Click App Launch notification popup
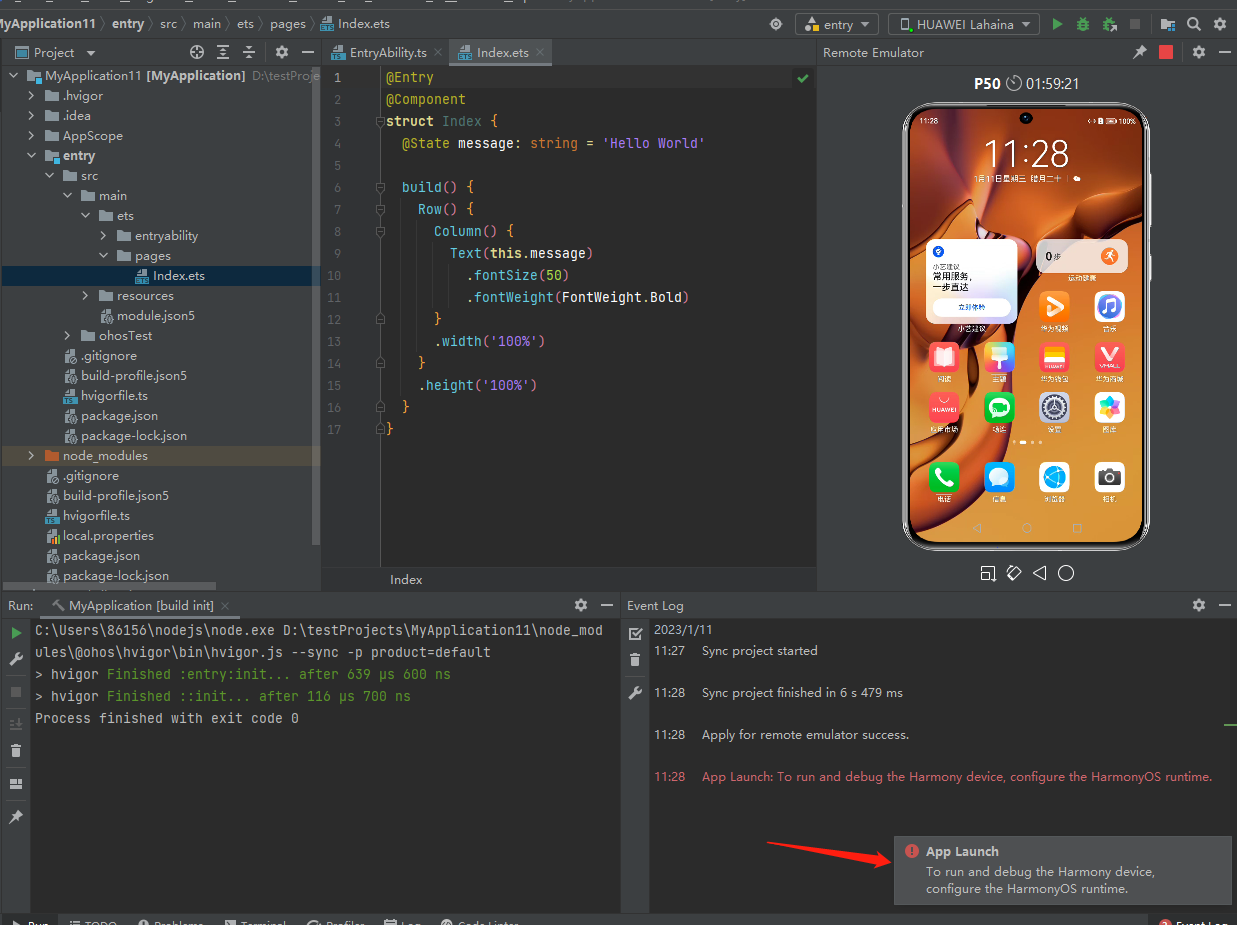The image size is (1237, 925). coord(1063,870)
